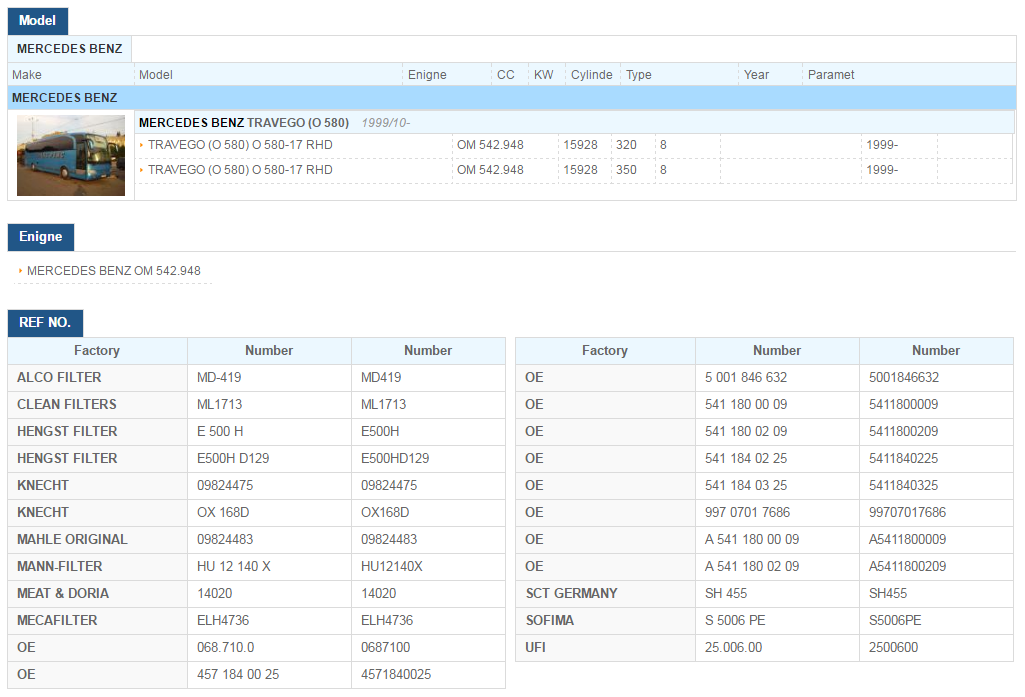Open the MERCEDES BENZ TRAVEGO (O 580) heading
The height and width of the screenshot is (697, 1025).
pyautogui.click(x=244, y=123)
